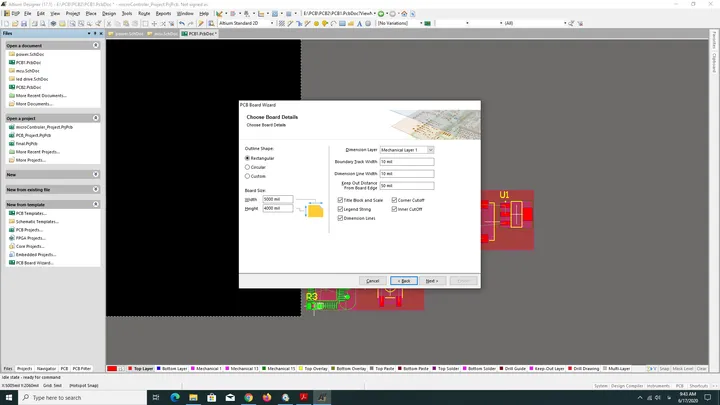The width and height of the screenshot is (720, 405).
Task: Open Google Chrome from the taskbar
Action: click(x=248, y=397)
